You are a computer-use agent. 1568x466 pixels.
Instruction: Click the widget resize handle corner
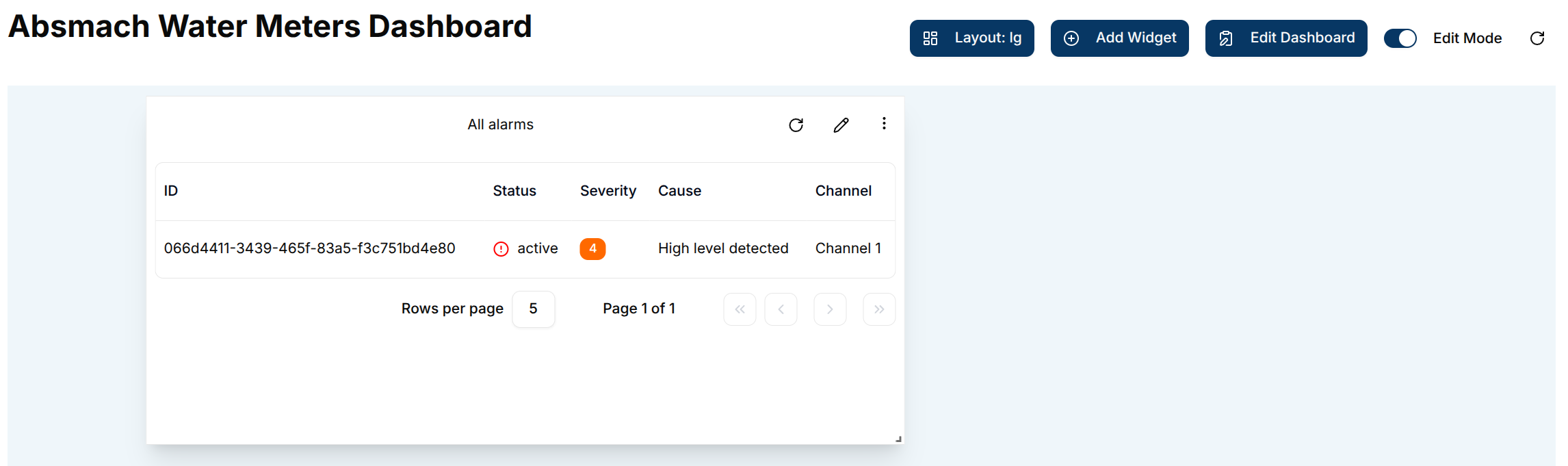pos(898,439)
